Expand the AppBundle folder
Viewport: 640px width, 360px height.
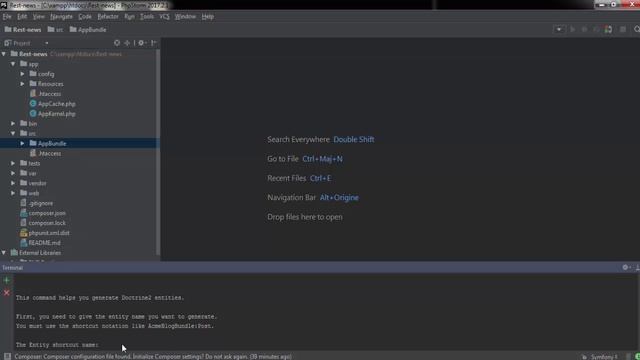(23, 143)
